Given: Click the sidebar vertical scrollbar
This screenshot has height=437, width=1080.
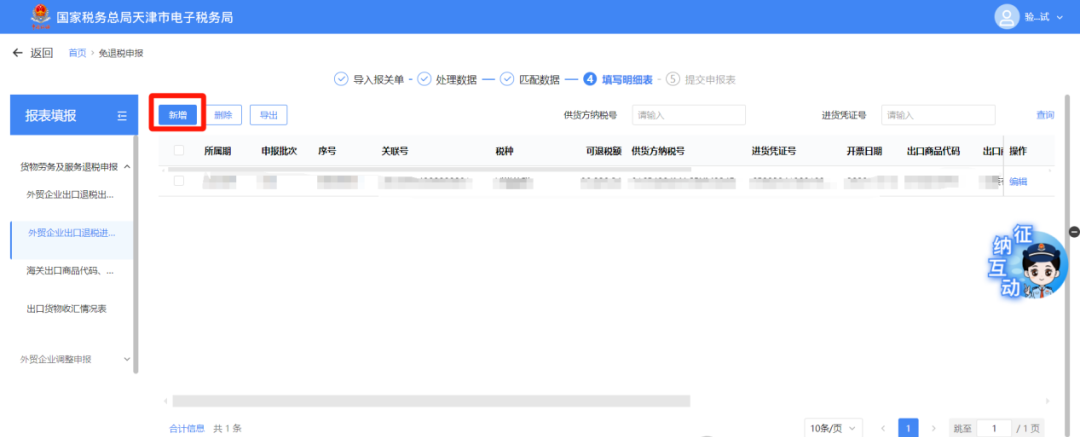Looking at the screenshot, I should click(136, 254).
